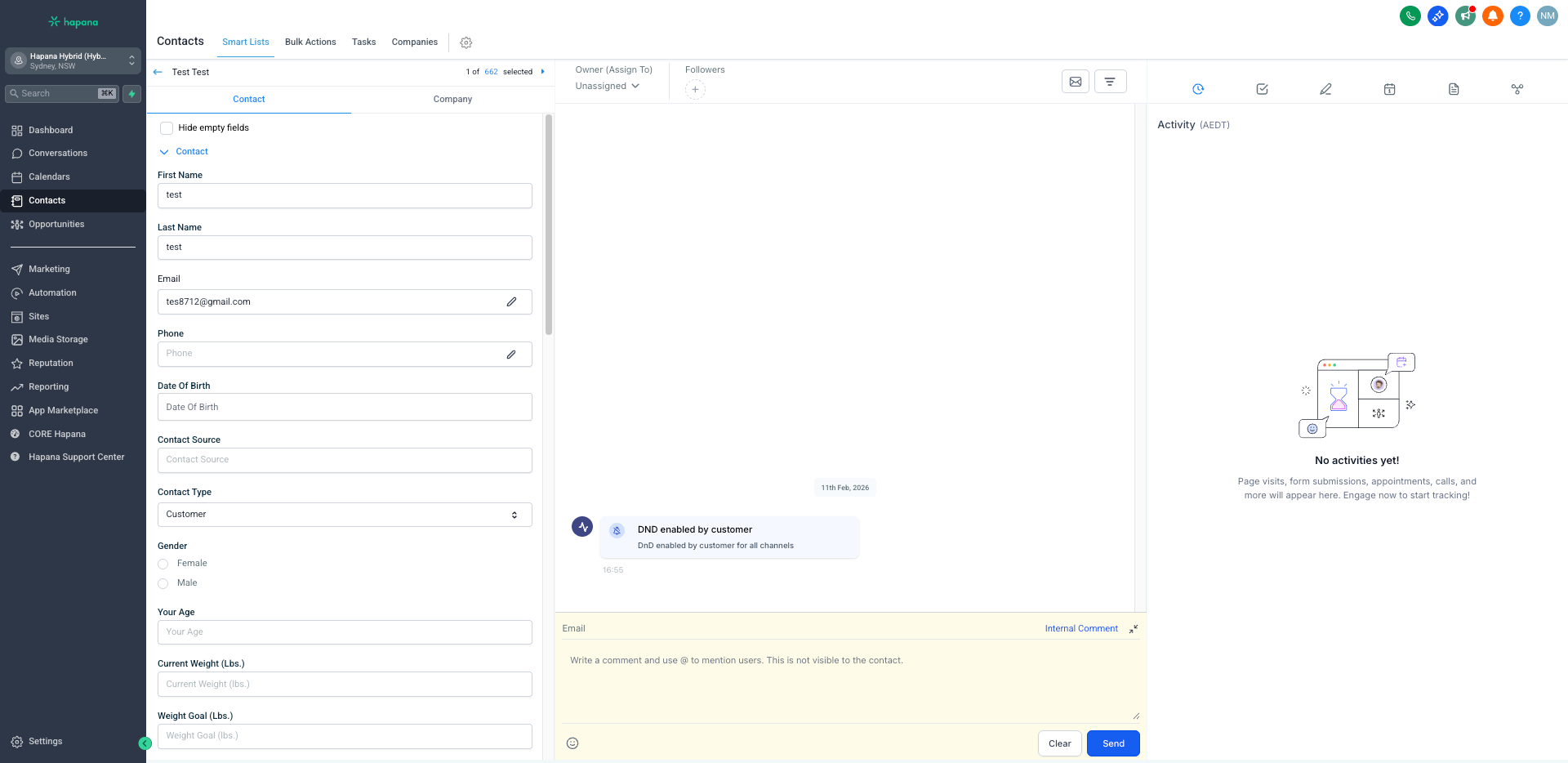Click the envelope icon in conversation header
The height and width of the screenshot is (763, 1568).
[x=1076, y=82]
